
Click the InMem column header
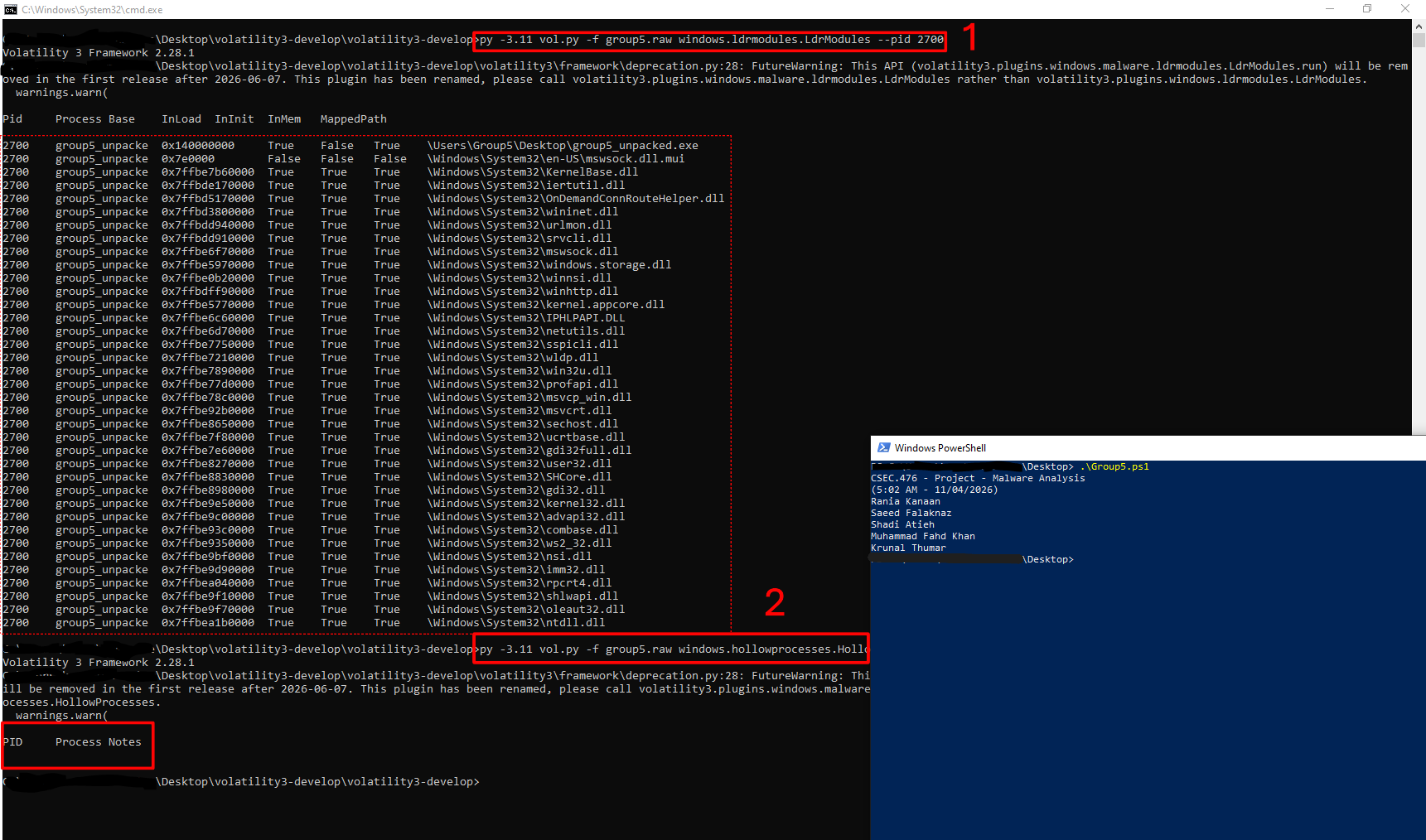tap(284, 119)
